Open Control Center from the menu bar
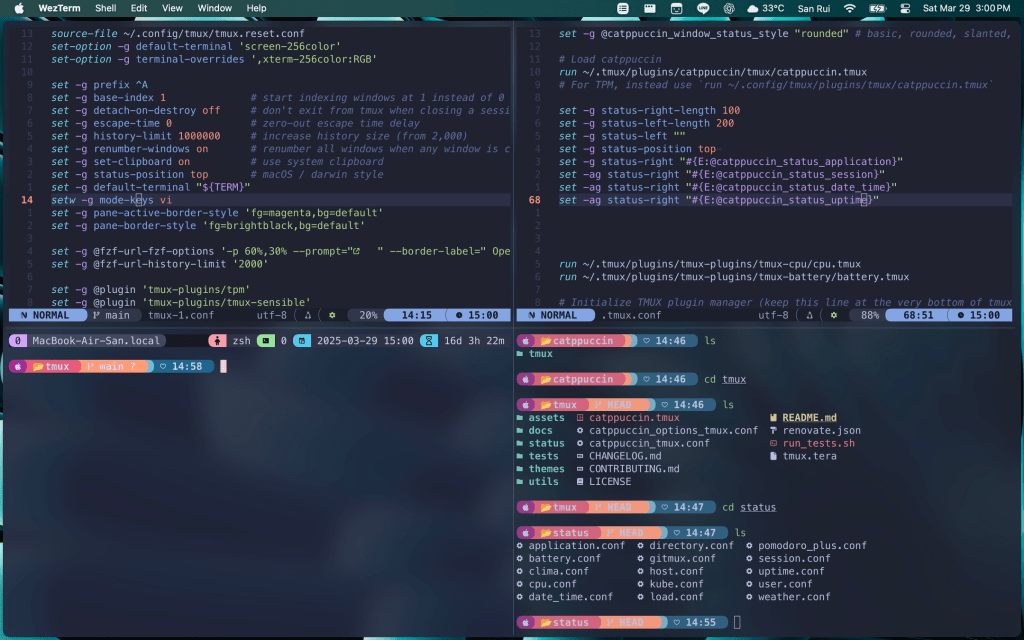 tap(905, 8)
